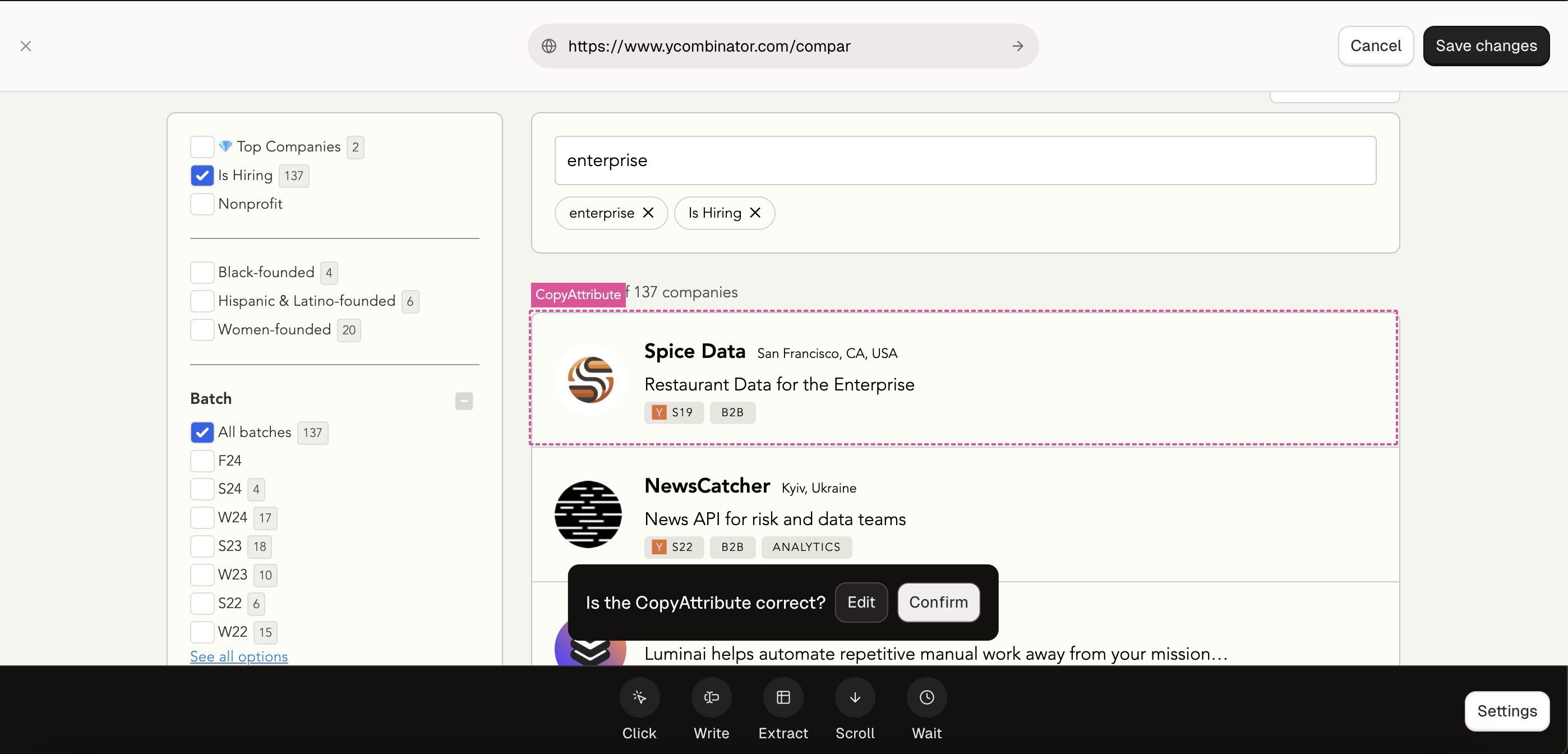Click the 'San Francisco, CA, USA' location text

point(827,353)
